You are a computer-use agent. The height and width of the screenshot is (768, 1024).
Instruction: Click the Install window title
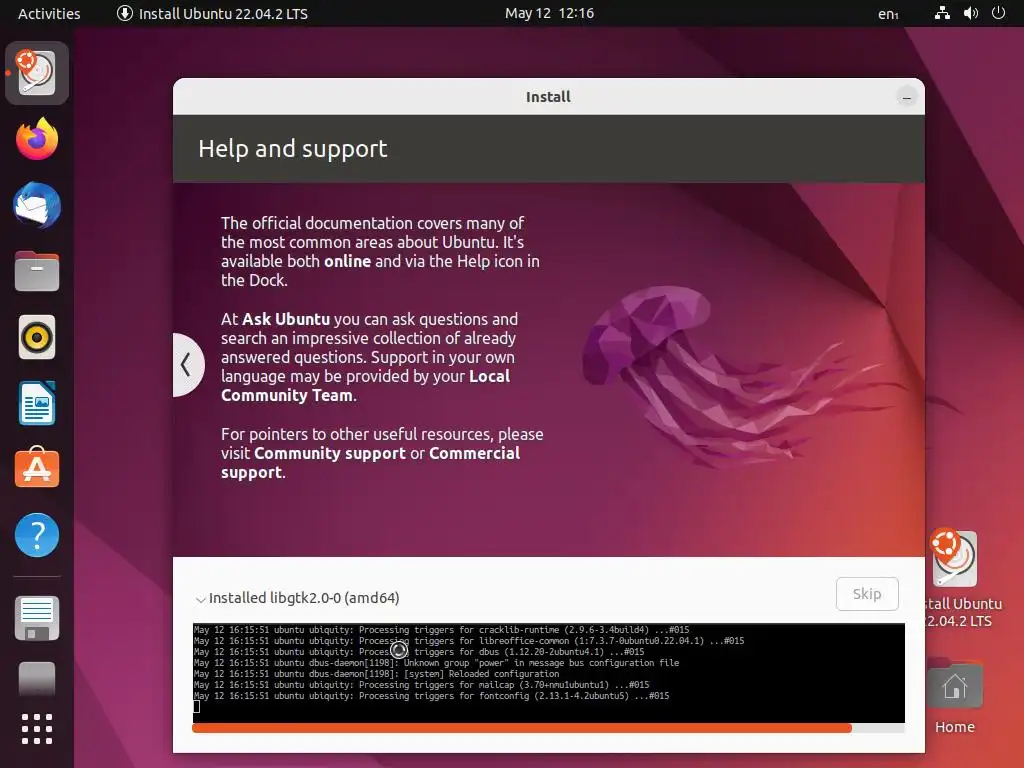(548, 97)
